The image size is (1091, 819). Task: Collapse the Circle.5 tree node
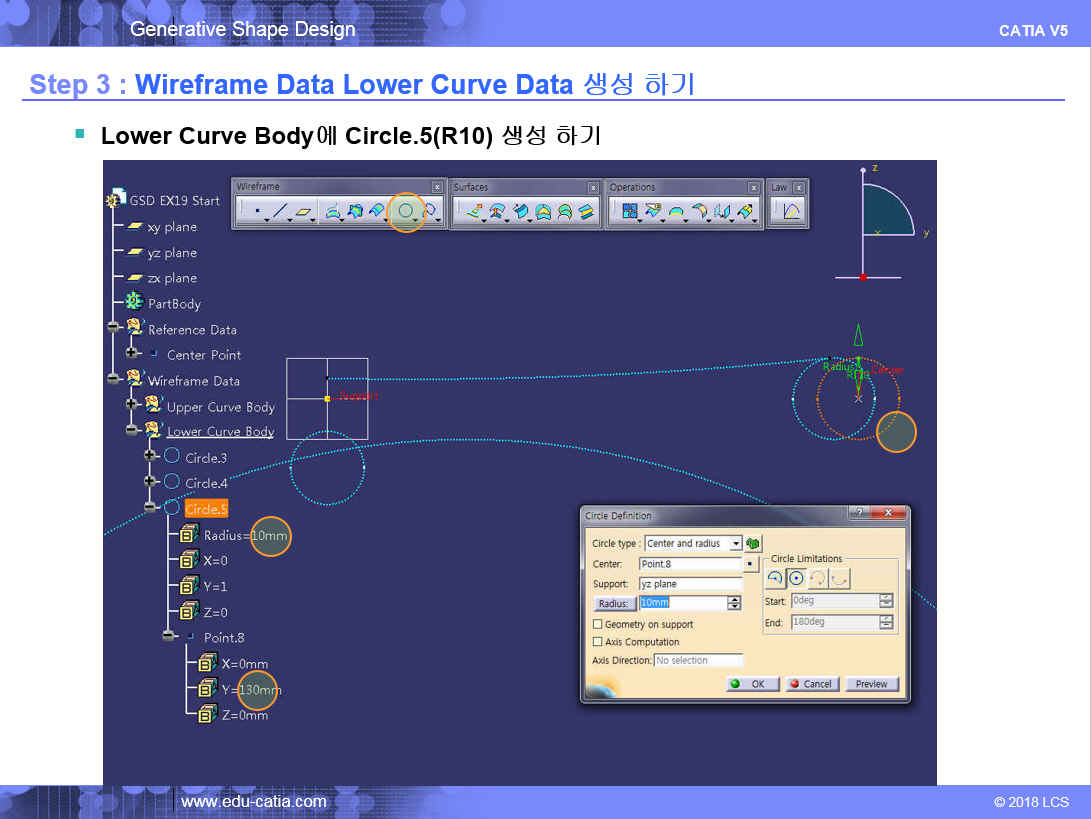point(151,508)
